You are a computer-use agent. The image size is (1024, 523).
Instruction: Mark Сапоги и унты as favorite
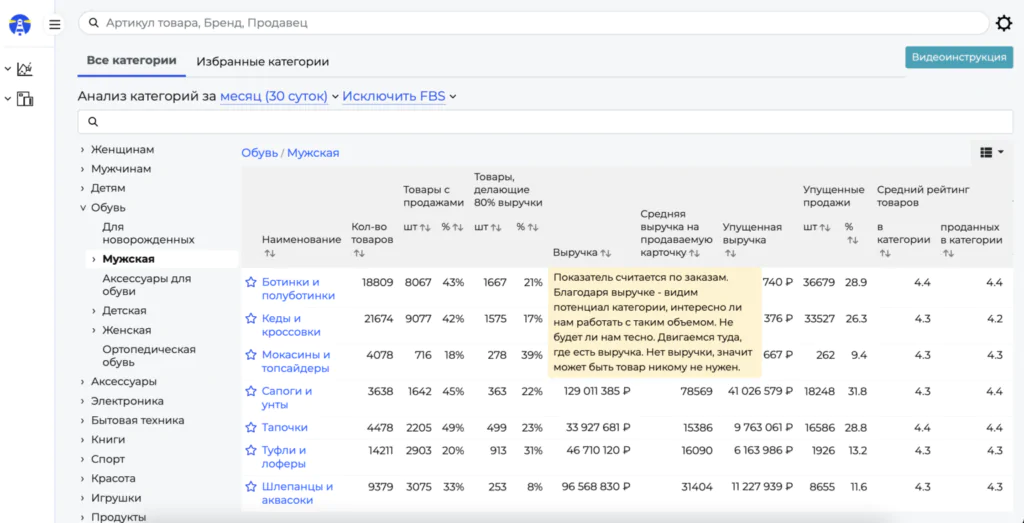tap(251, 391)
